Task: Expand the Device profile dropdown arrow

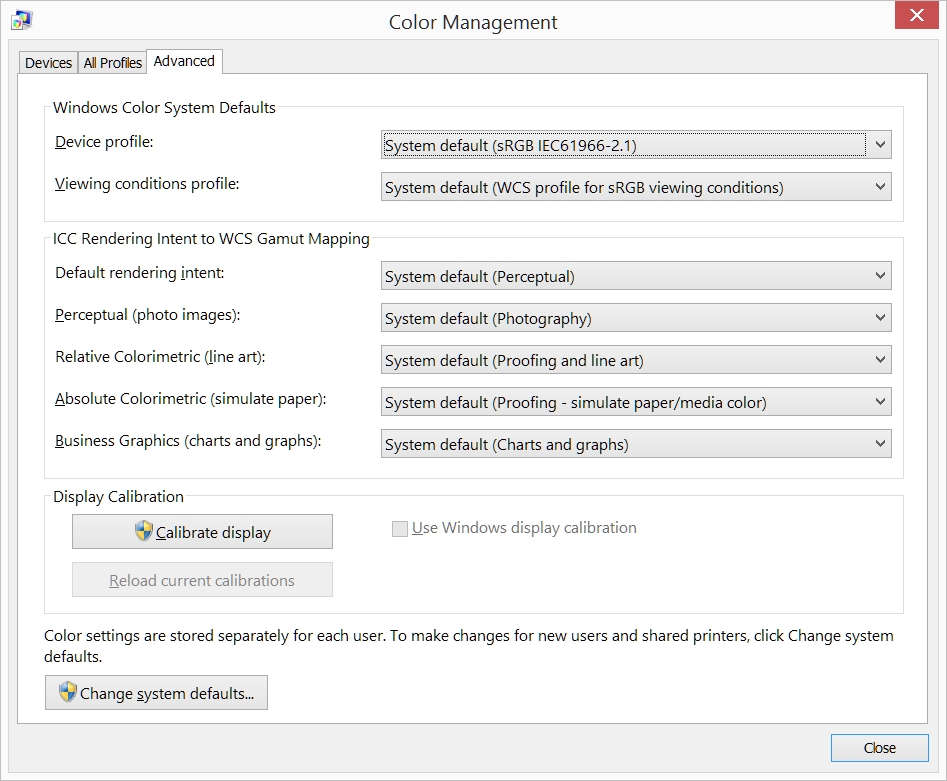Action: click(x=880, y=145)
